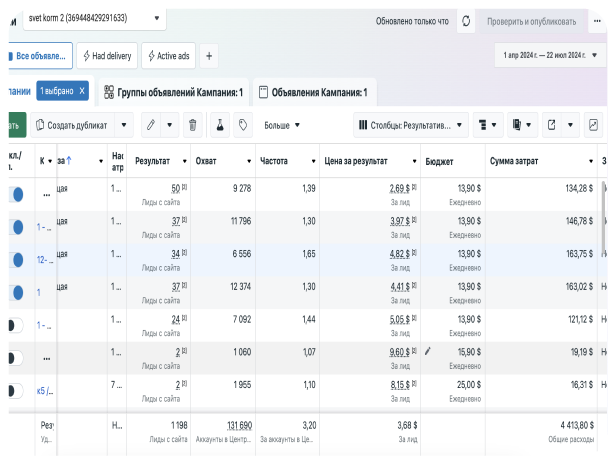The height and width of the screenshot is (464, 616).
Task: Click the pencil edit icon
Action: click(151, 125)
